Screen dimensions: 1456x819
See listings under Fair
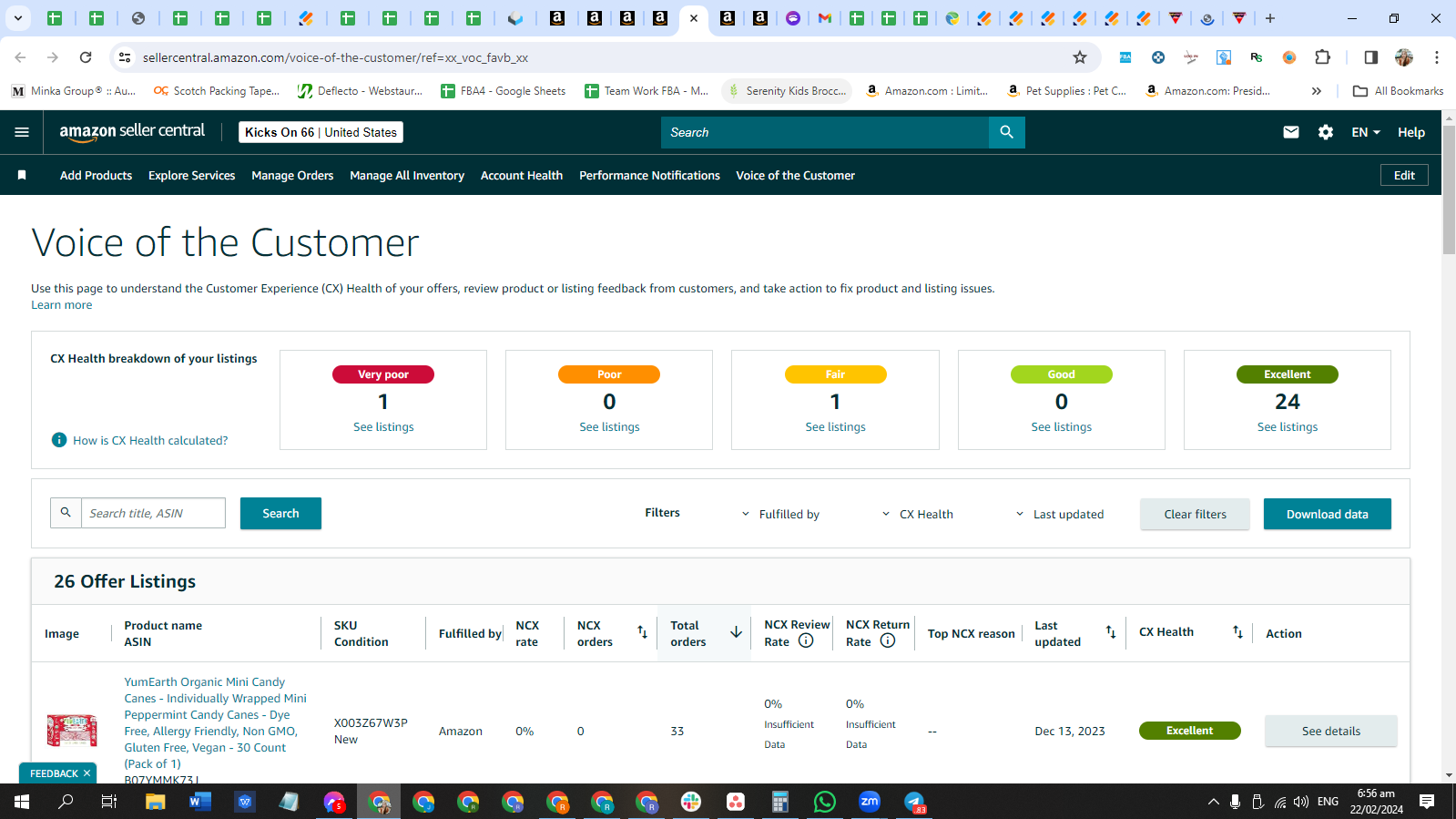835,426
